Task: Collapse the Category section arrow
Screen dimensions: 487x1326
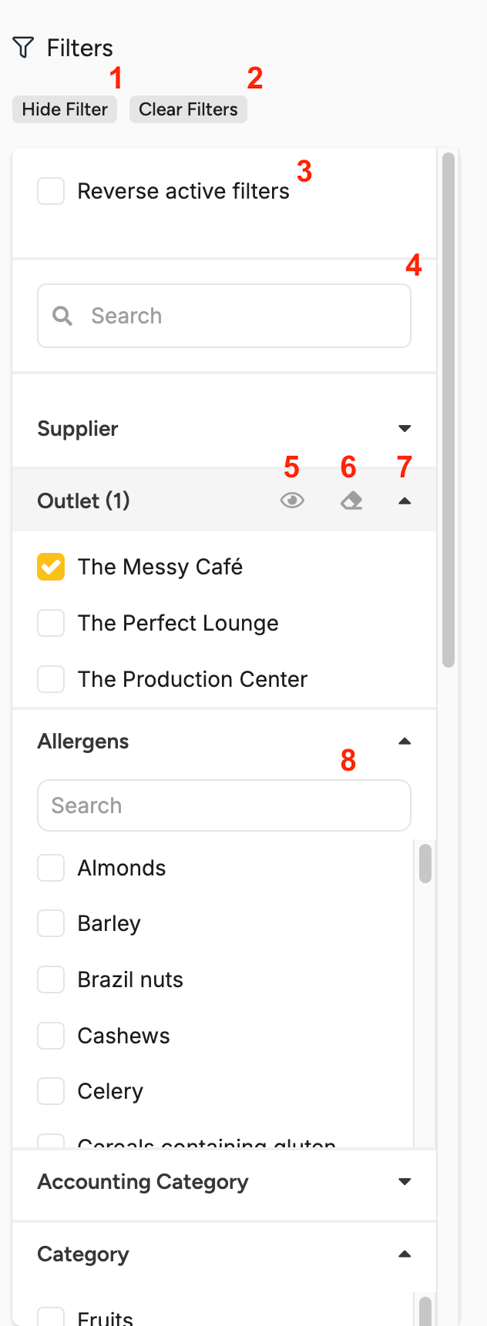Action: coord(404,1254)
